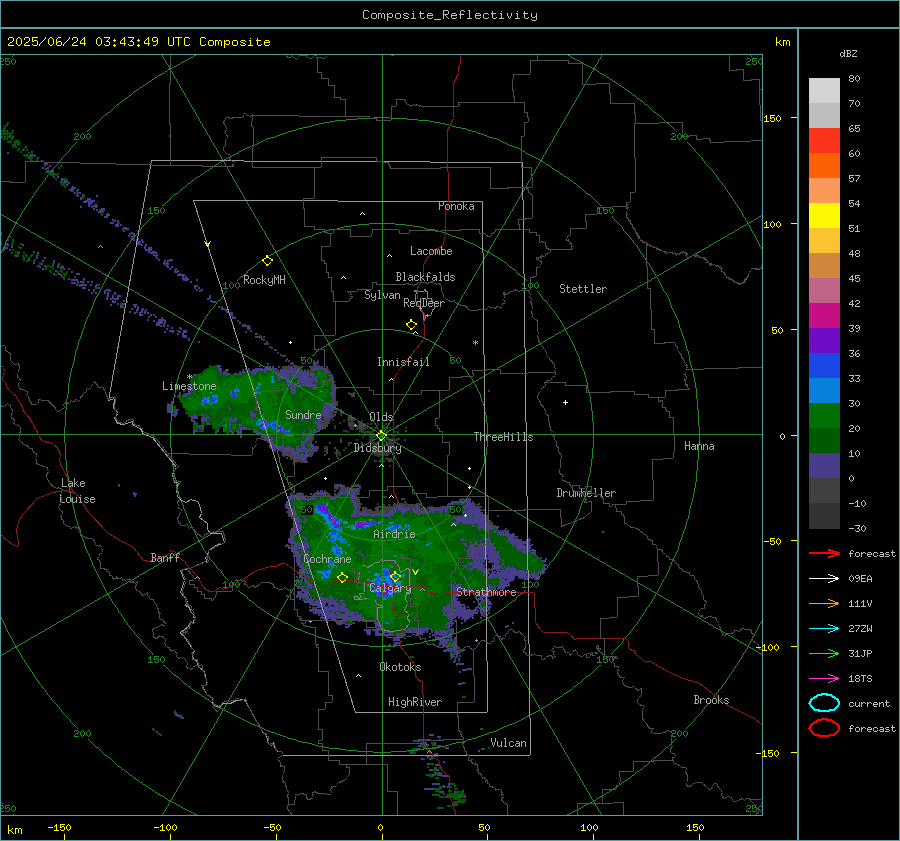The height and width of the screenshot is (841, 900).
Task: Click the yellow diamond marker south of RedDeer
Action: click(412, 325)
